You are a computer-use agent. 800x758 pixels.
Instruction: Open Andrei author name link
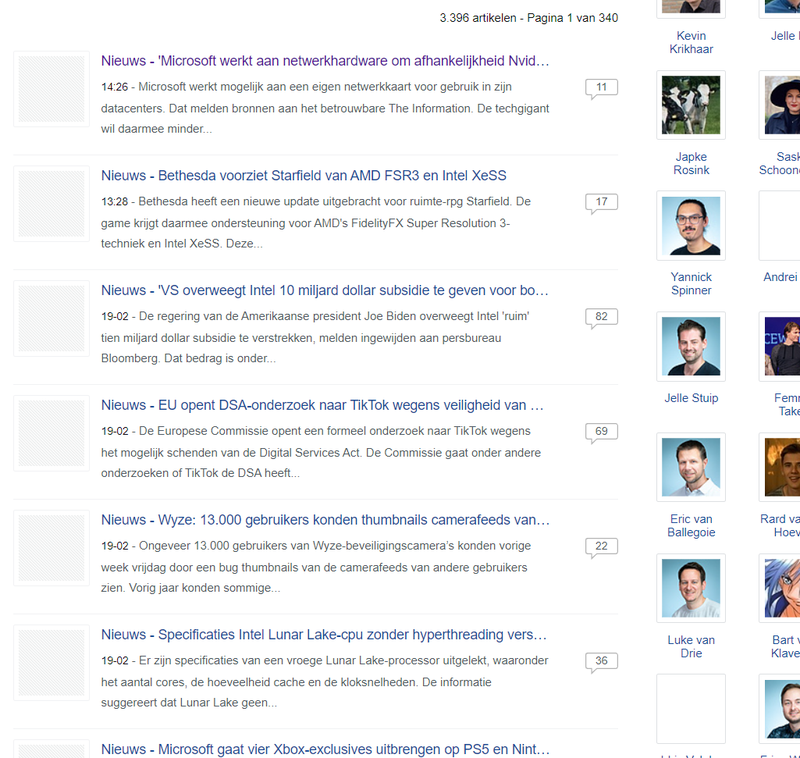[x=781, y=277]
